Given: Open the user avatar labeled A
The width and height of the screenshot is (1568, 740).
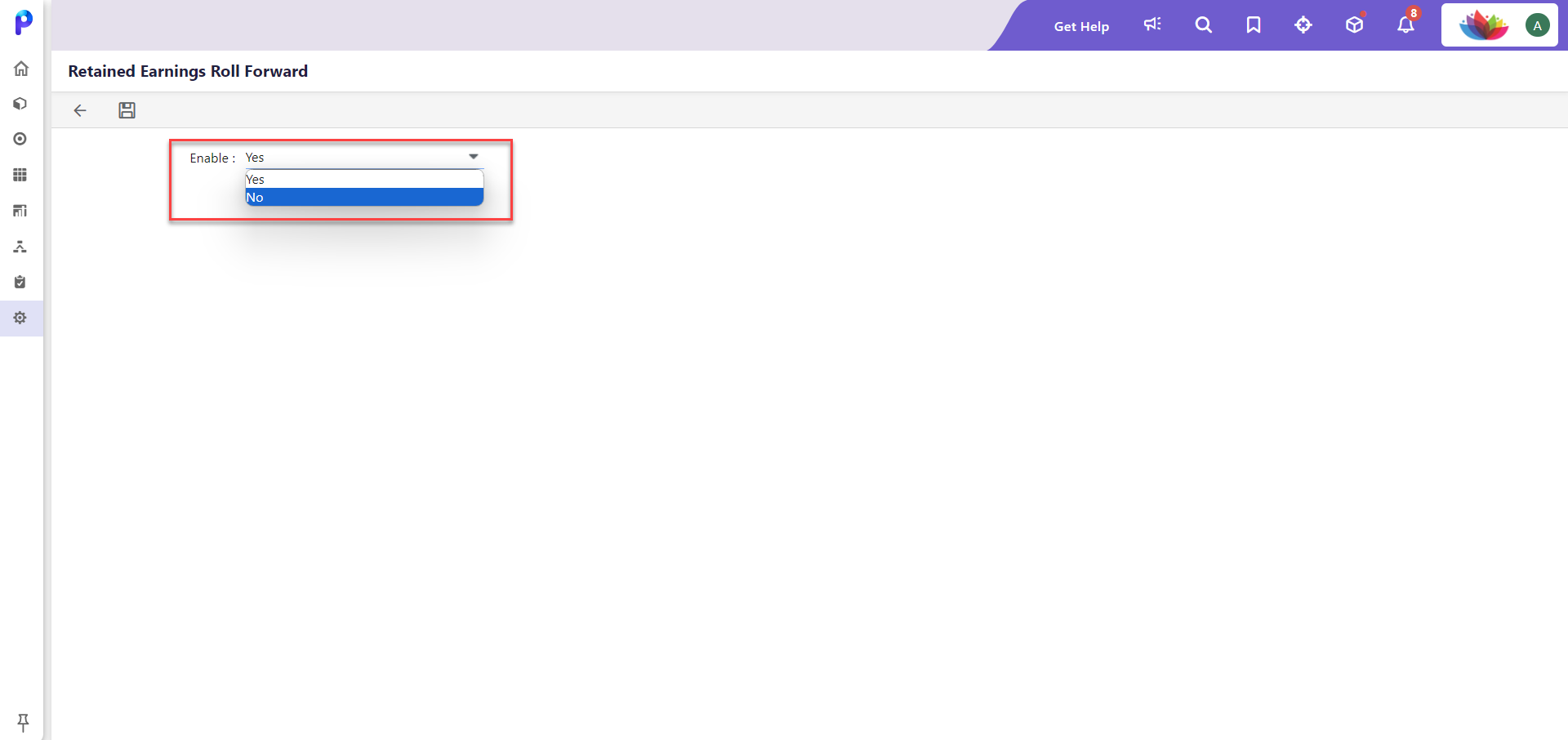Looking at the screenshot, I should [1538, 25].
